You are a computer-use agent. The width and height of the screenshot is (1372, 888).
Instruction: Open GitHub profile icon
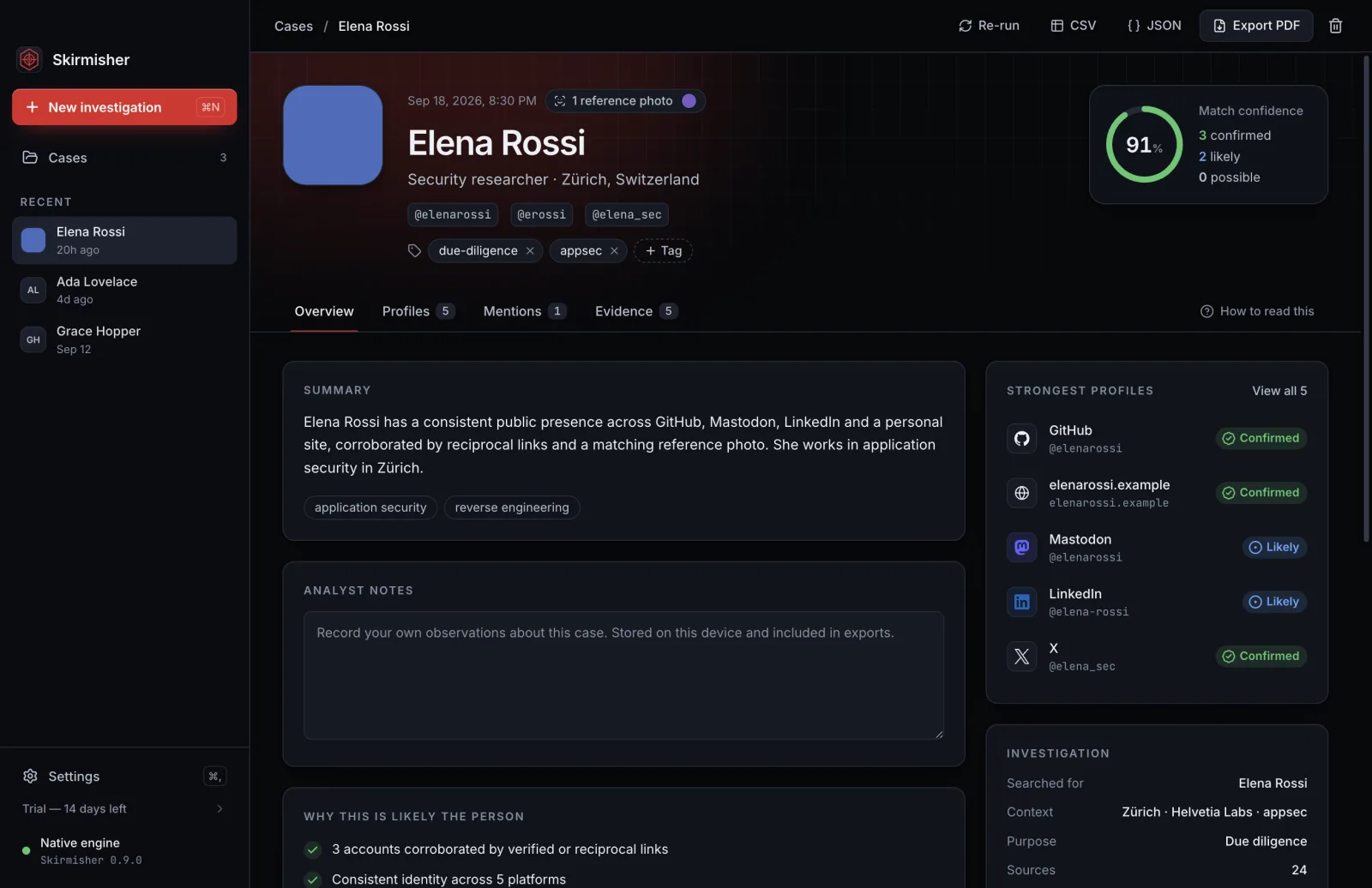coord(1021,439)
